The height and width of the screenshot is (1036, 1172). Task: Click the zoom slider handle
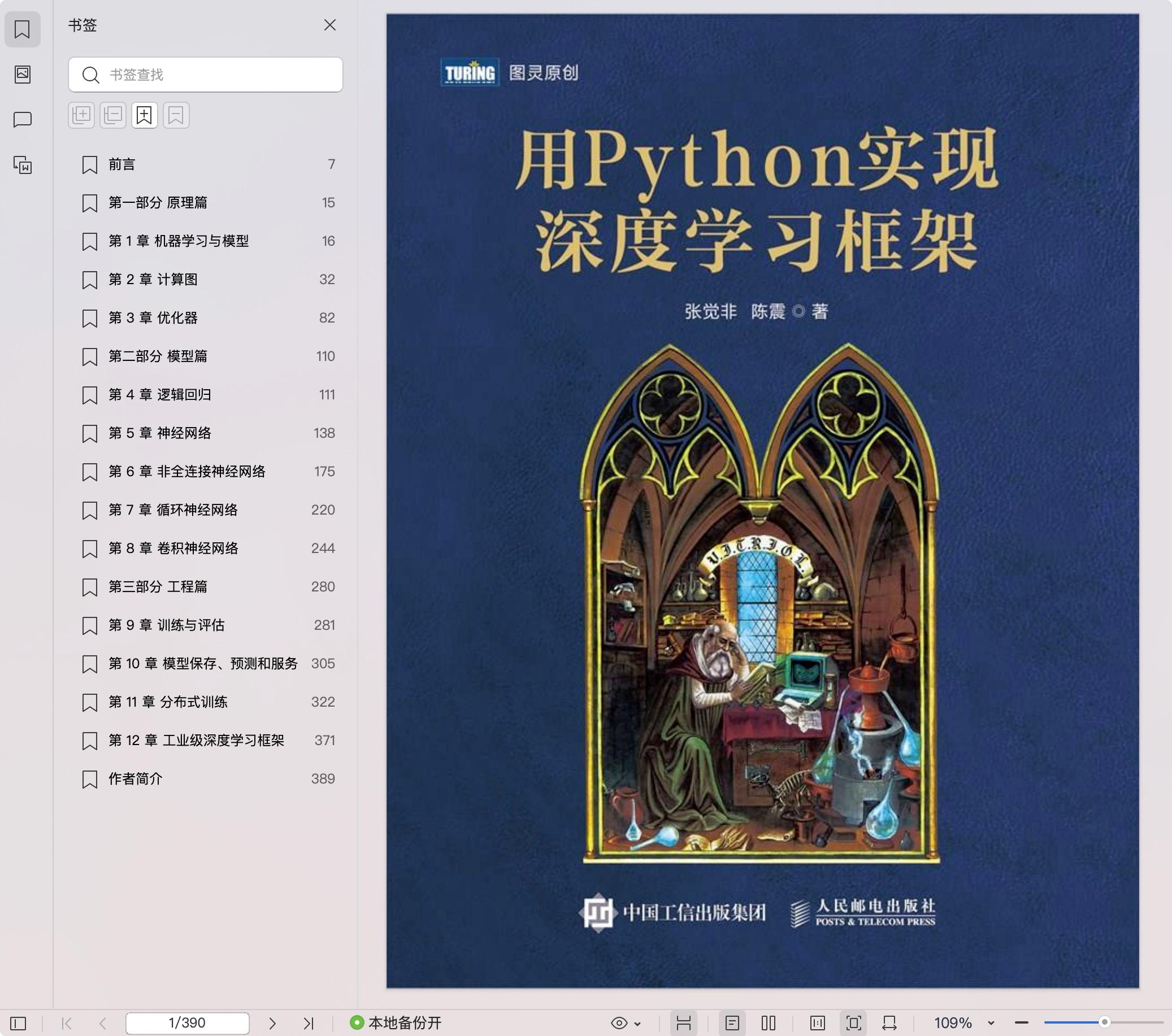tap(1104, 1022)
